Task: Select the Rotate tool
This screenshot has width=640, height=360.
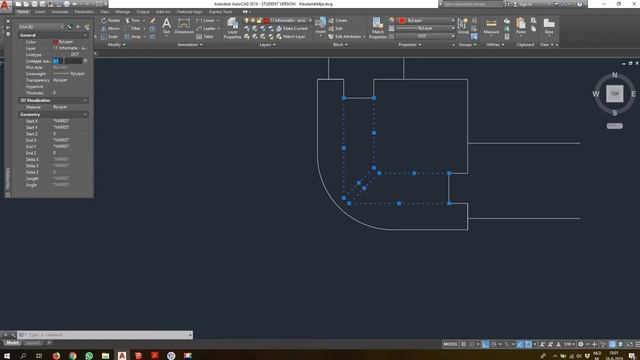Action: click(110, 20)
